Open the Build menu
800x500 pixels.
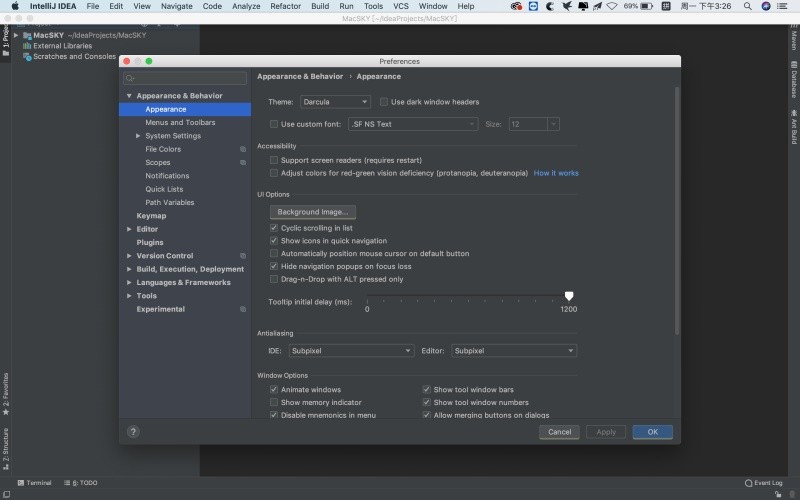click(x=320, y=6)
